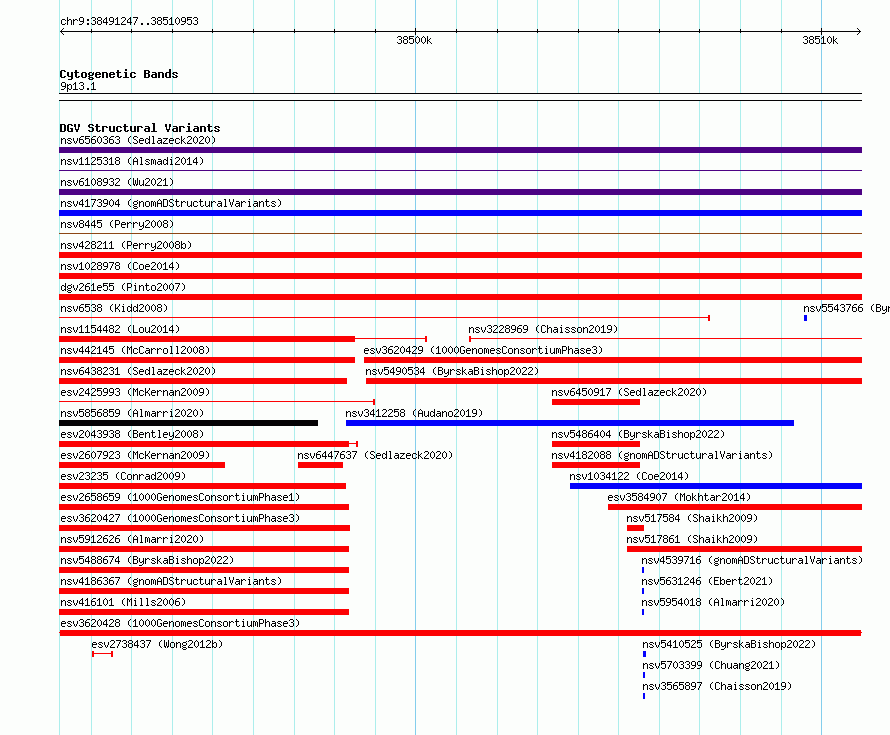
Task: Click nsv517584 (Shaikh2009) label
Action: click(x=692, y=518)
